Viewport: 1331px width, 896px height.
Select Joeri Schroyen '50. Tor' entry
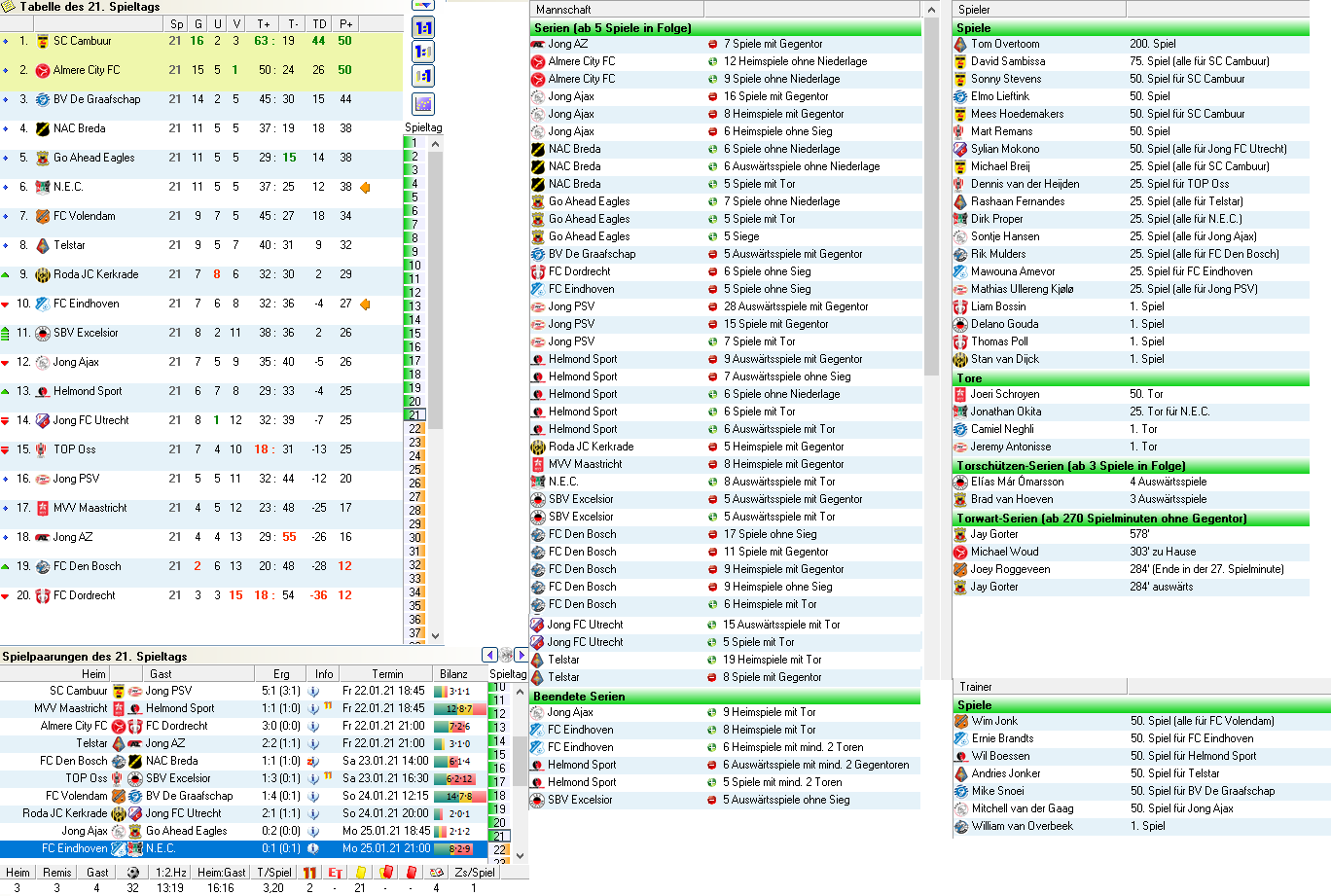coord(1131,394)
